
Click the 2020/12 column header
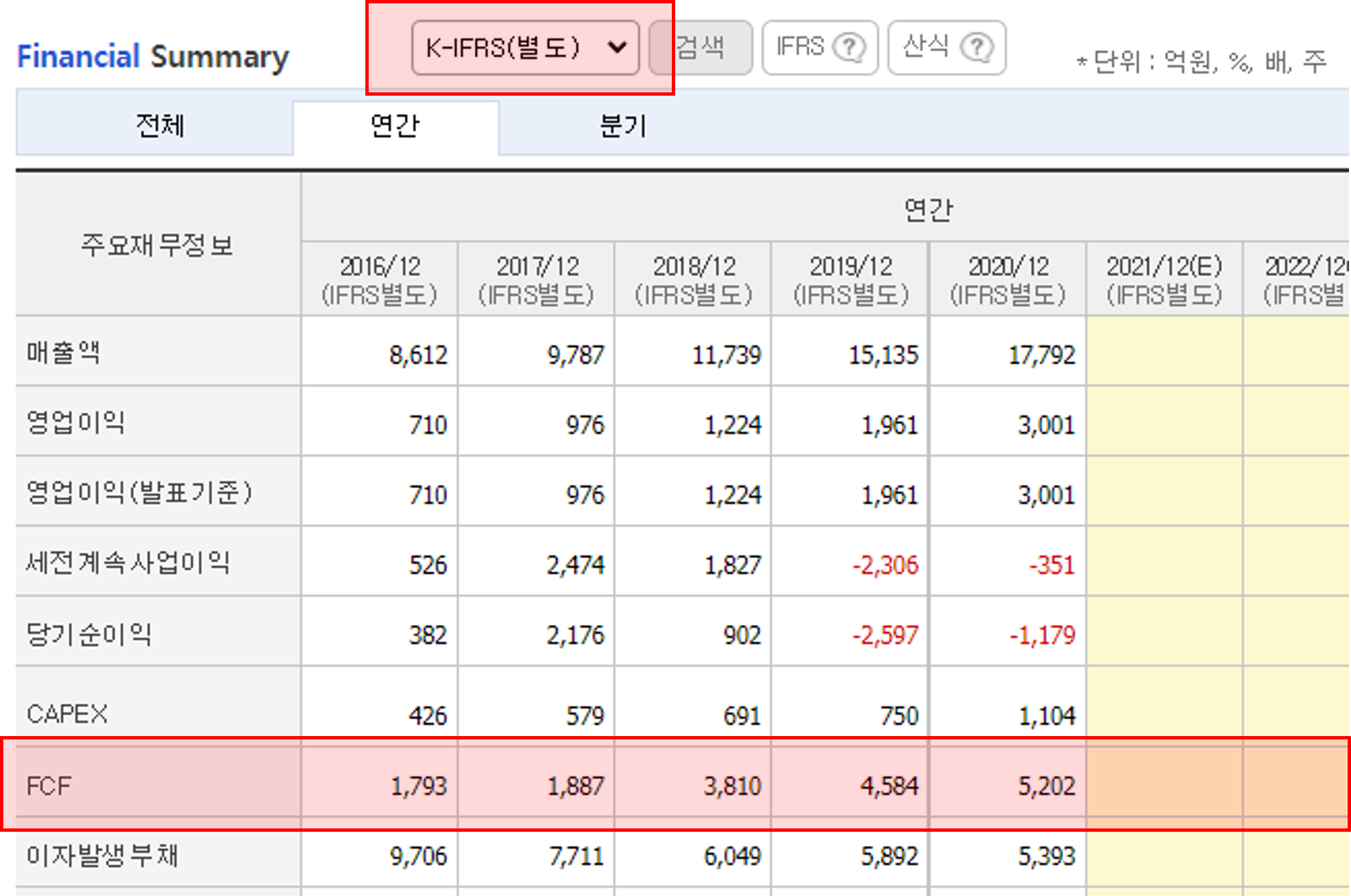click(x=1008, y=280)
